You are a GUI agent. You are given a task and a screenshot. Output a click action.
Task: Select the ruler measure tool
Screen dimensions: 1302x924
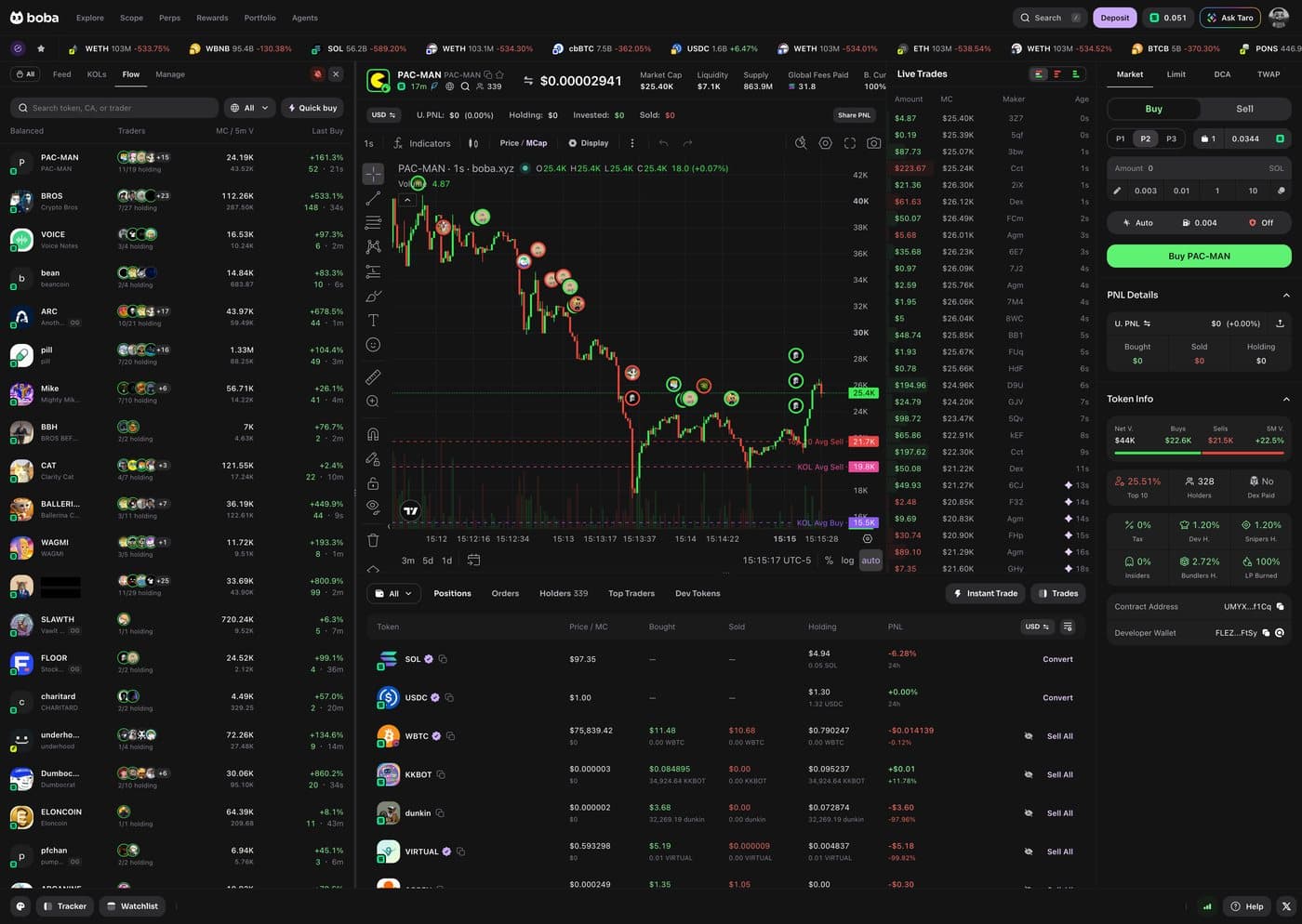(373, 376)
